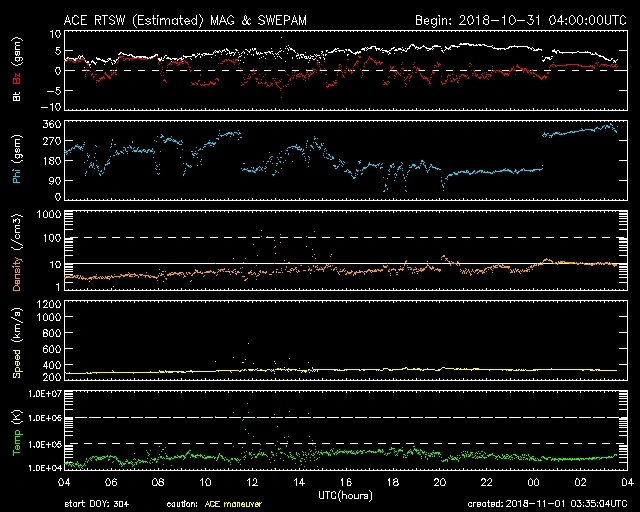
Task: Click the UTC(hours) x-axis label
Action: pos(346,495)
